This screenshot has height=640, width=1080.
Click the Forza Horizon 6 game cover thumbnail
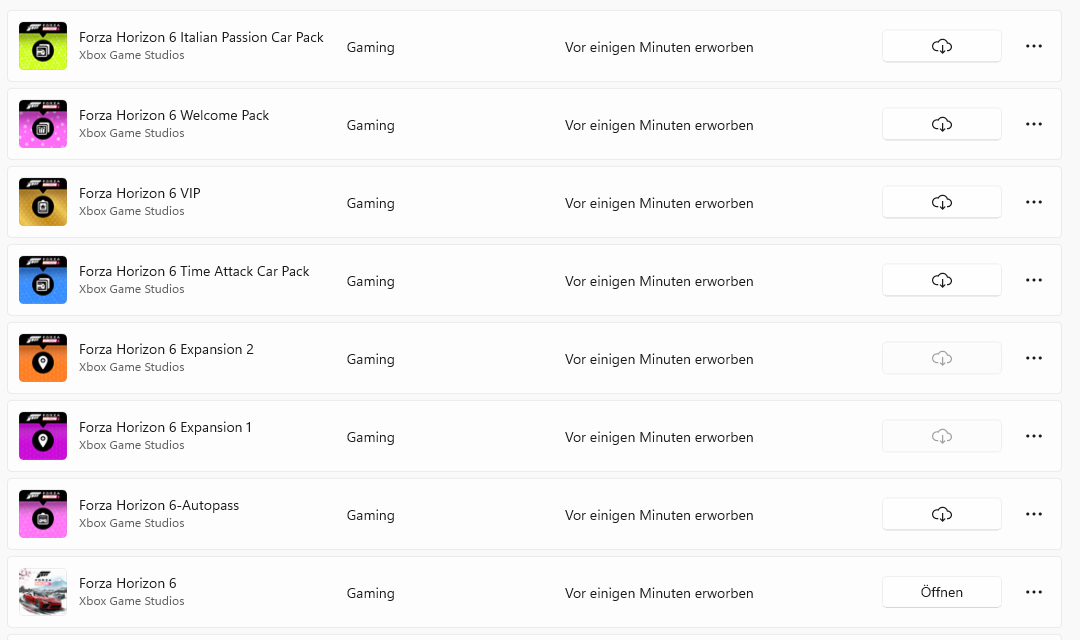point(43,592)
